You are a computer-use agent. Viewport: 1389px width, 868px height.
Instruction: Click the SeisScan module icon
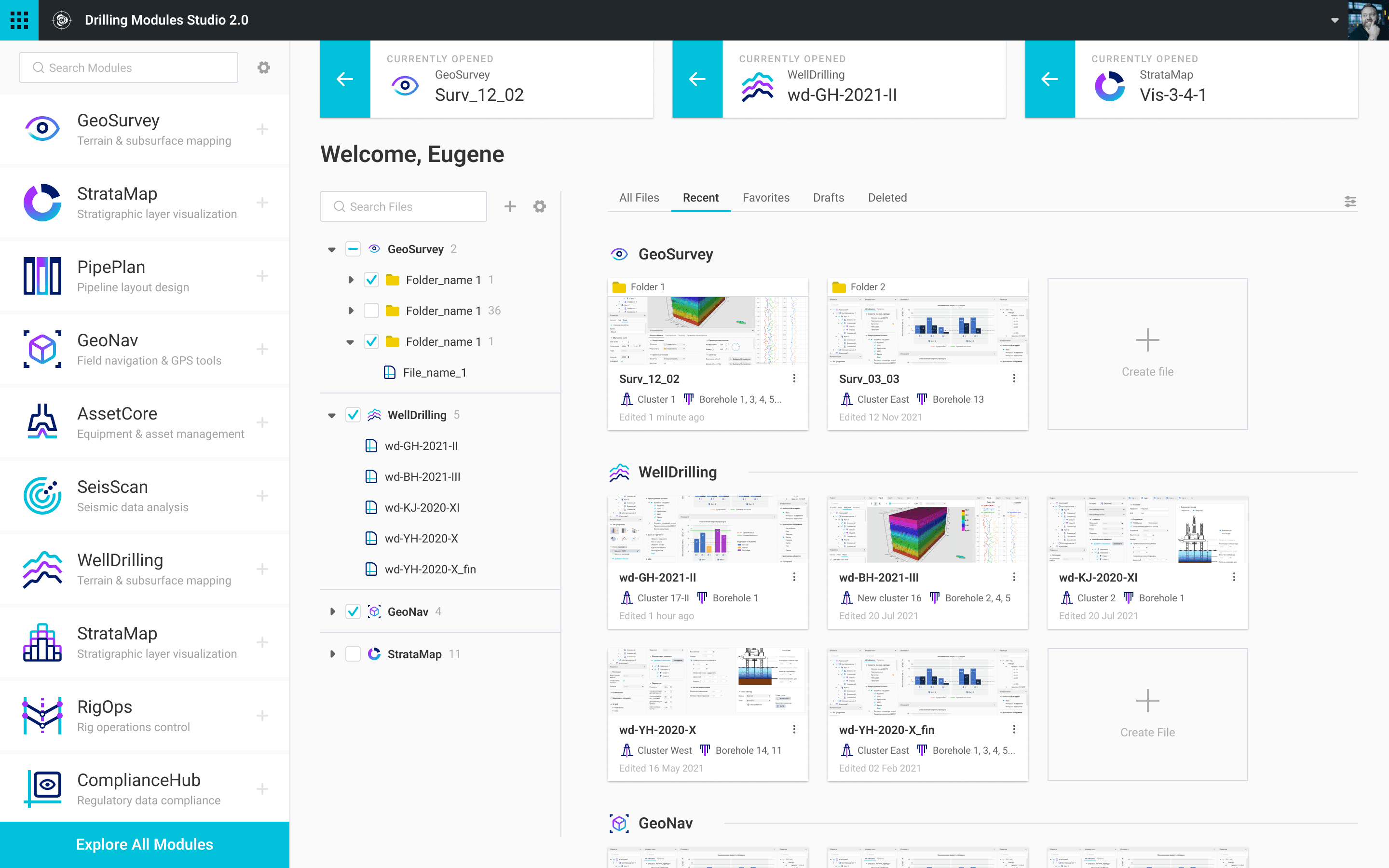coord(42,496)
